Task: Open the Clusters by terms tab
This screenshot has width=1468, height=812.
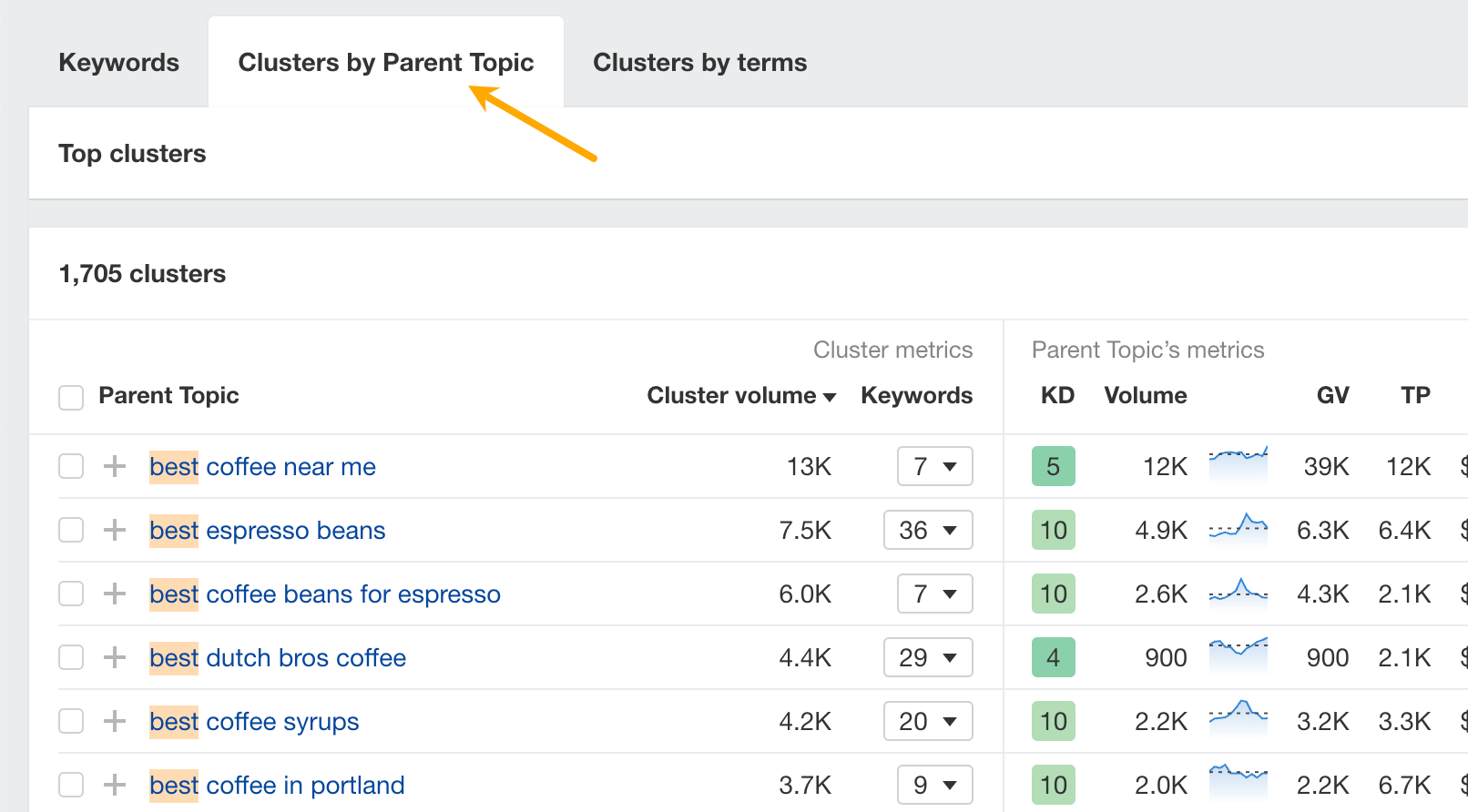Action: pyautogui.click(x=699, y=63)
